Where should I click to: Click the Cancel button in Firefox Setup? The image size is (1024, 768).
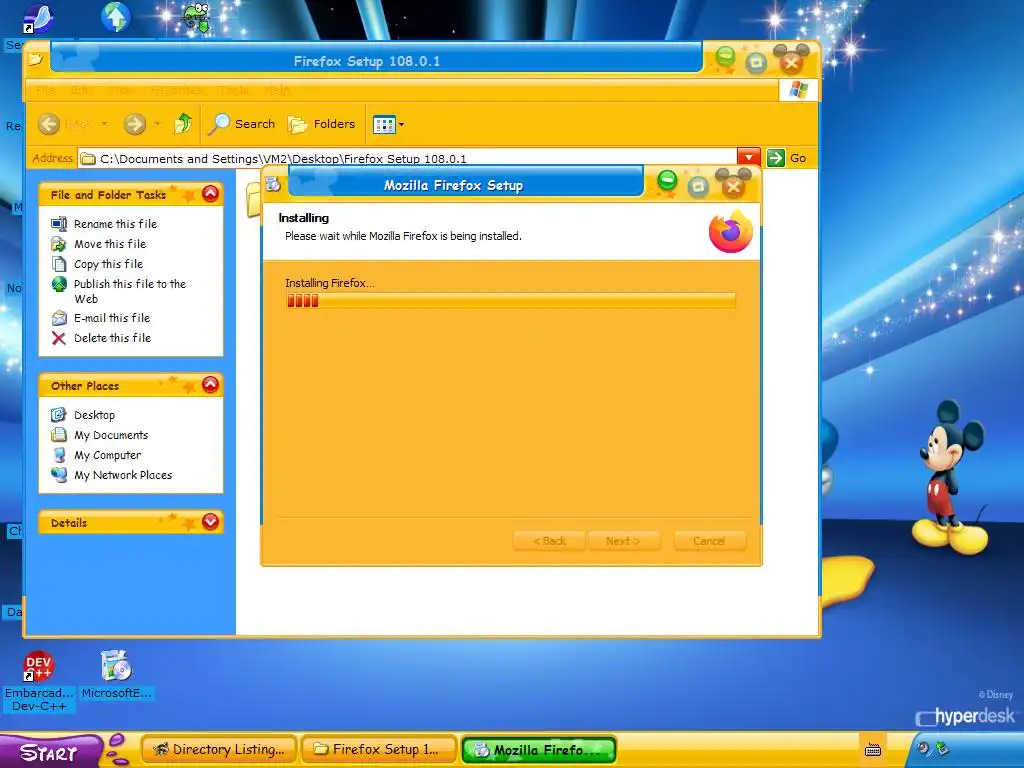click(x=710, y=541)
